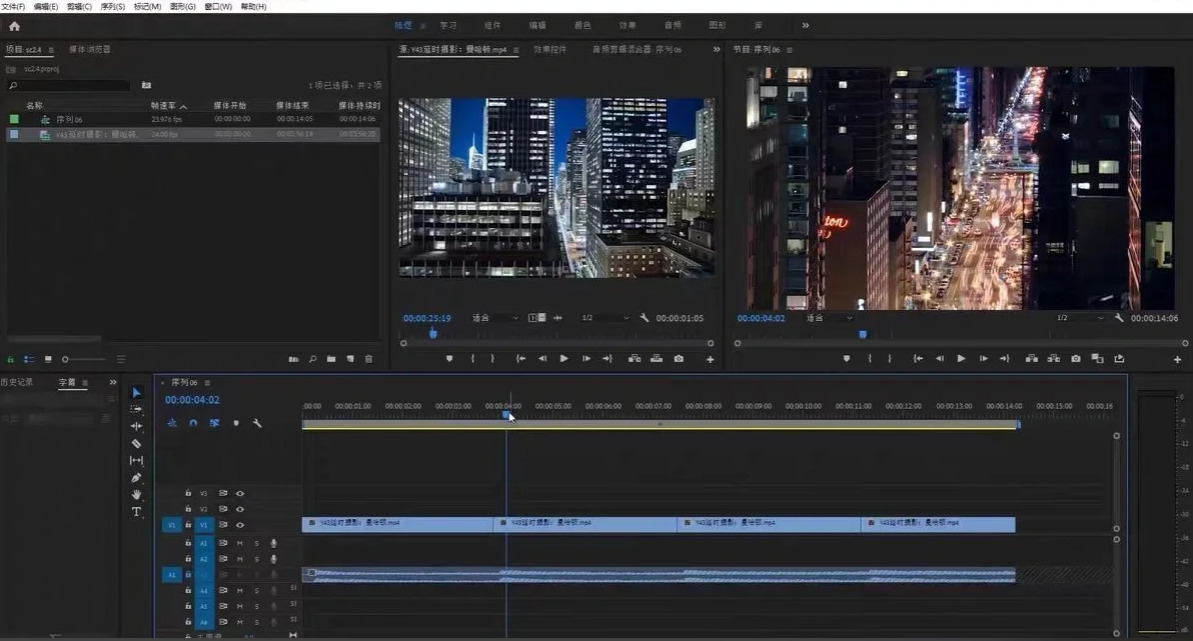Toggle snap in the timeline
The image size is (1193, 641).
coord(193,423)
